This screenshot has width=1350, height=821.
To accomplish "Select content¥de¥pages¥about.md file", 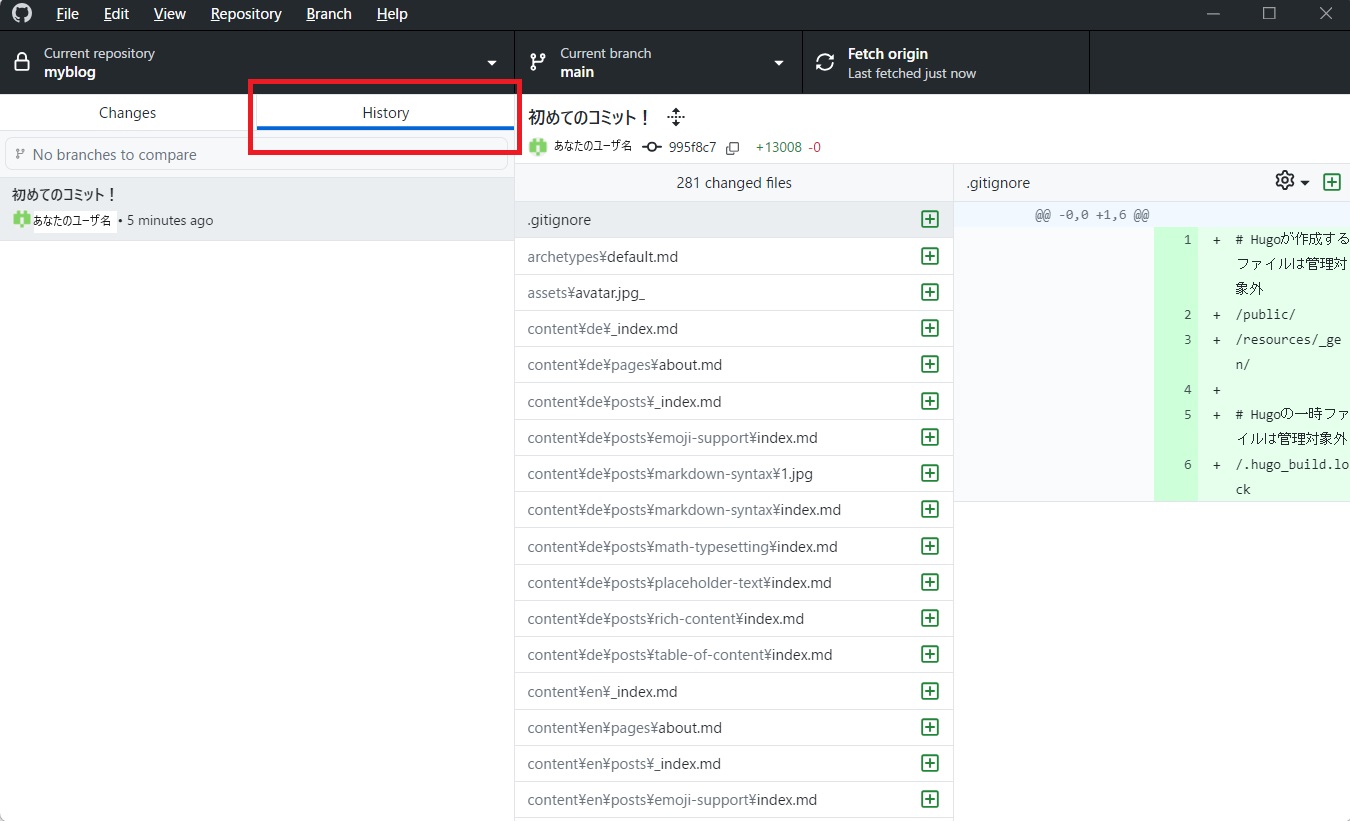I will click(x=734, y=365).
